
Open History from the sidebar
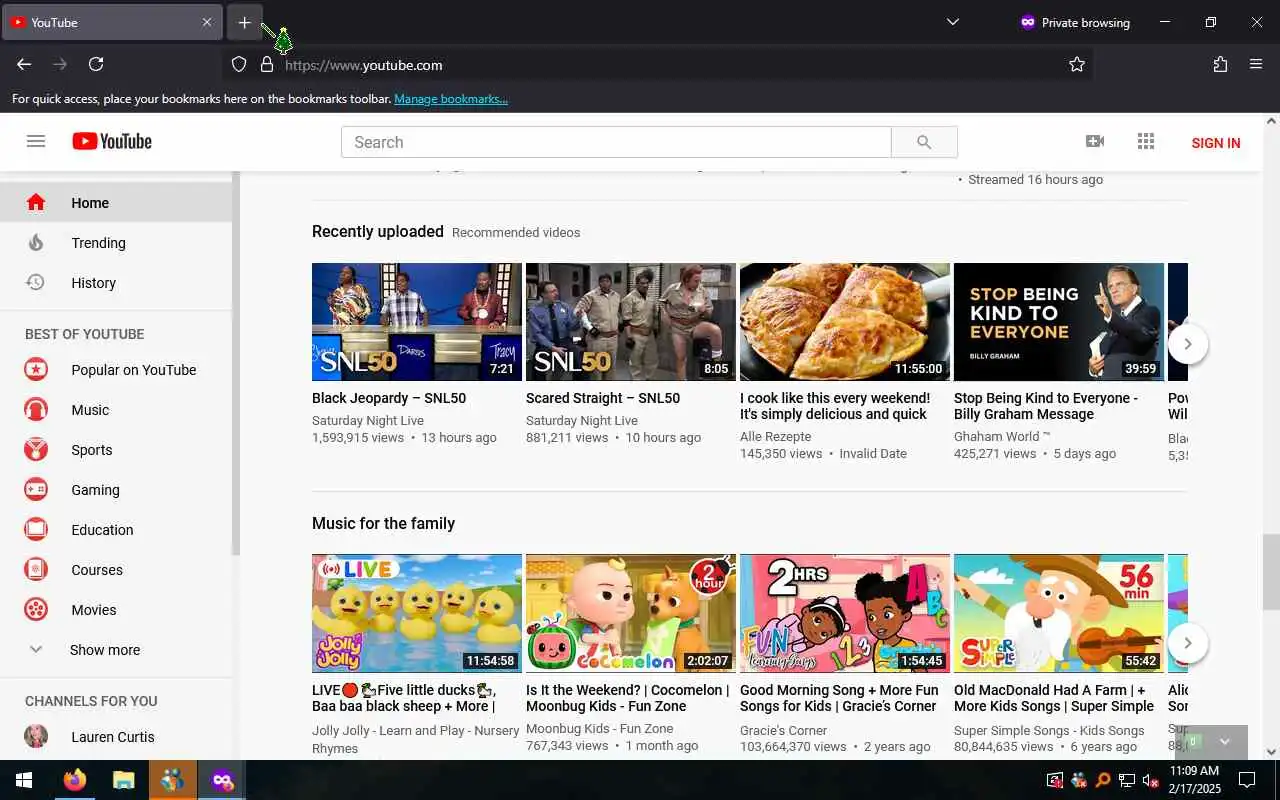click(116, 283)
